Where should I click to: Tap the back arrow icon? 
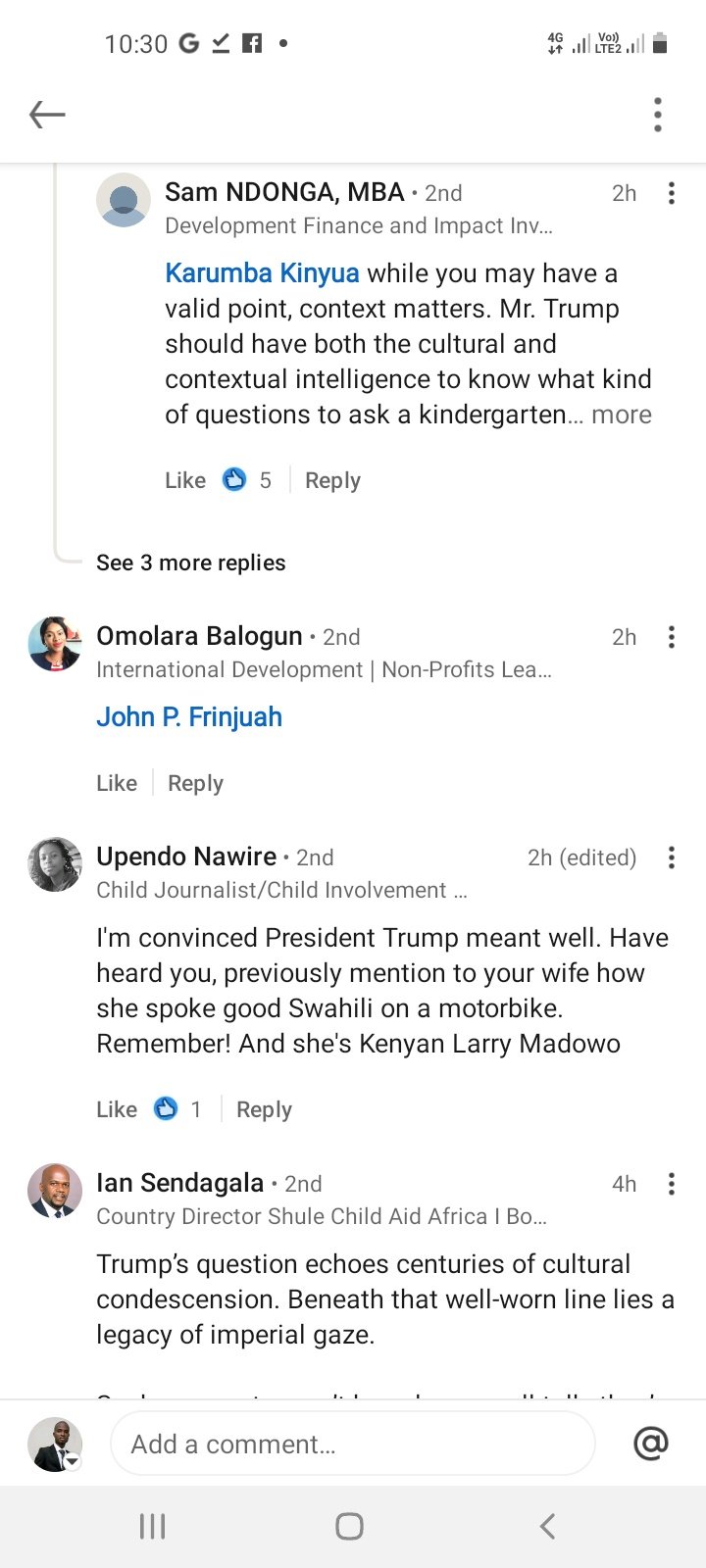tap(47, 115)
